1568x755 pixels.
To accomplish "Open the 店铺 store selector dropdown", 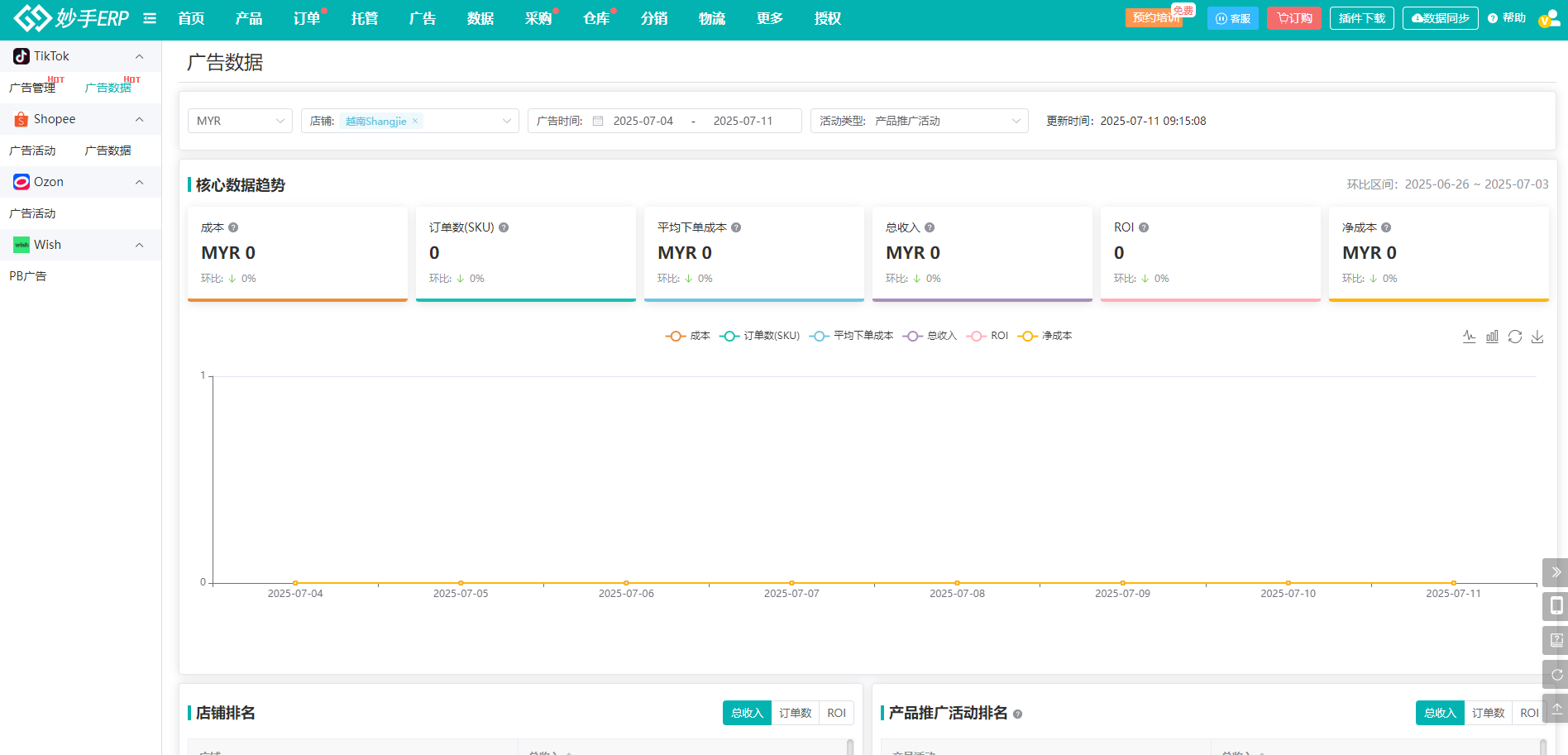I will pos(410,121).
